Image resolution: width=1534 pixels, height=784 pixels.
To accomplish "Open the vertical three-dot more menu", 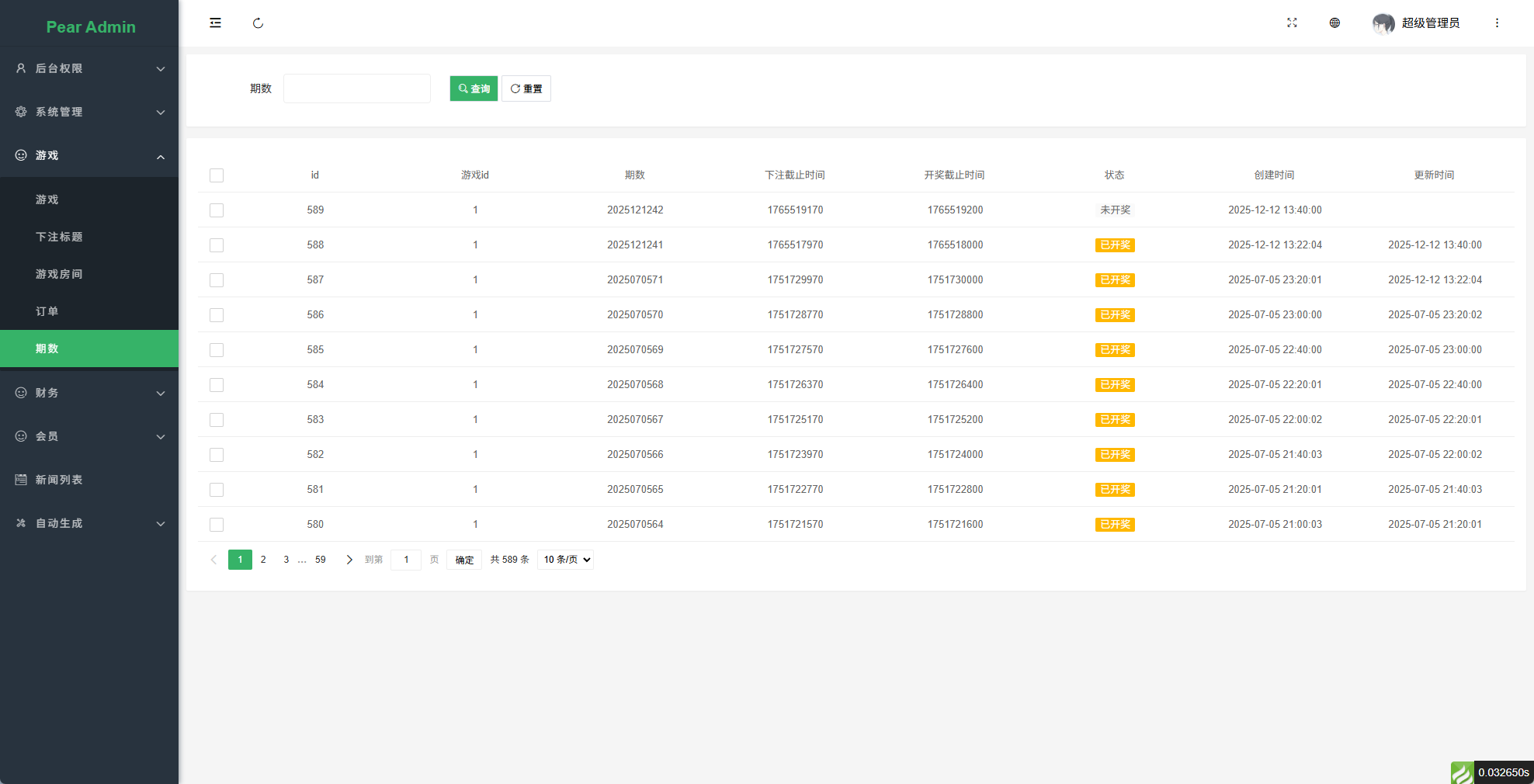I will point(1497,23).
